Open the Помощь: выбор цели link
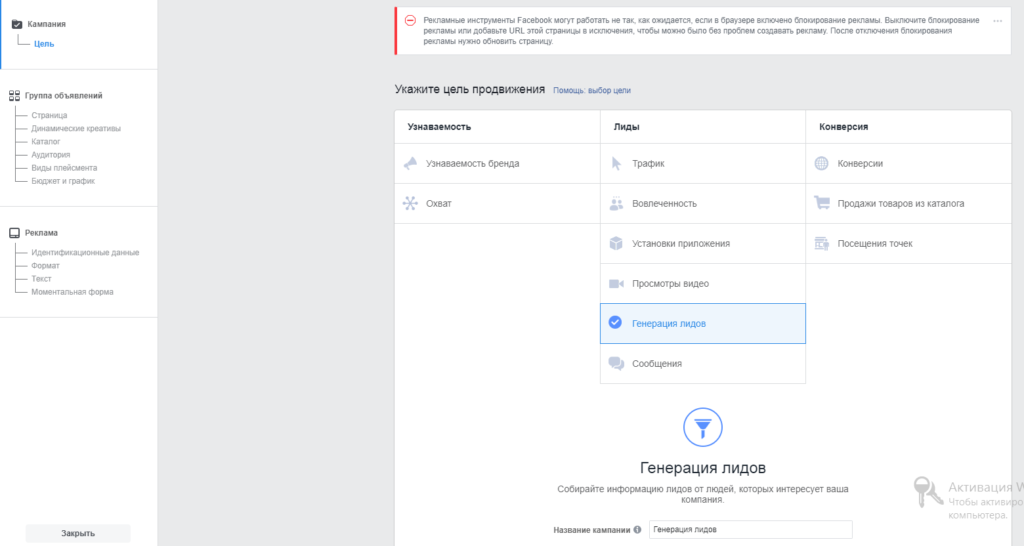1024x546 pixels. (x=592, y=90)
